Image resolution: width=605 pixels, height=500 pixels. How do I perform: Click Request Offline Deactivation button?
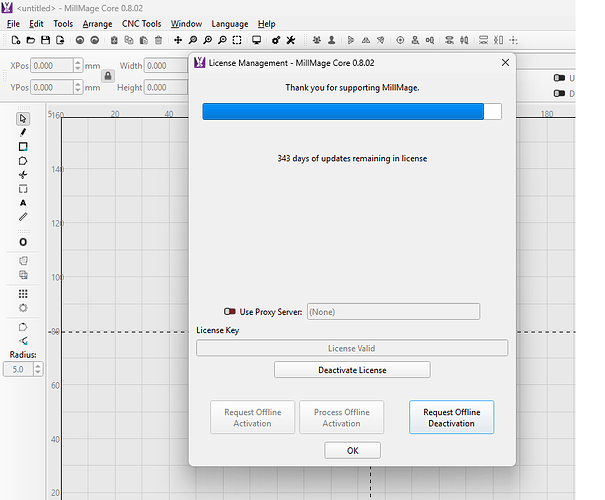[x=451, y=417]
